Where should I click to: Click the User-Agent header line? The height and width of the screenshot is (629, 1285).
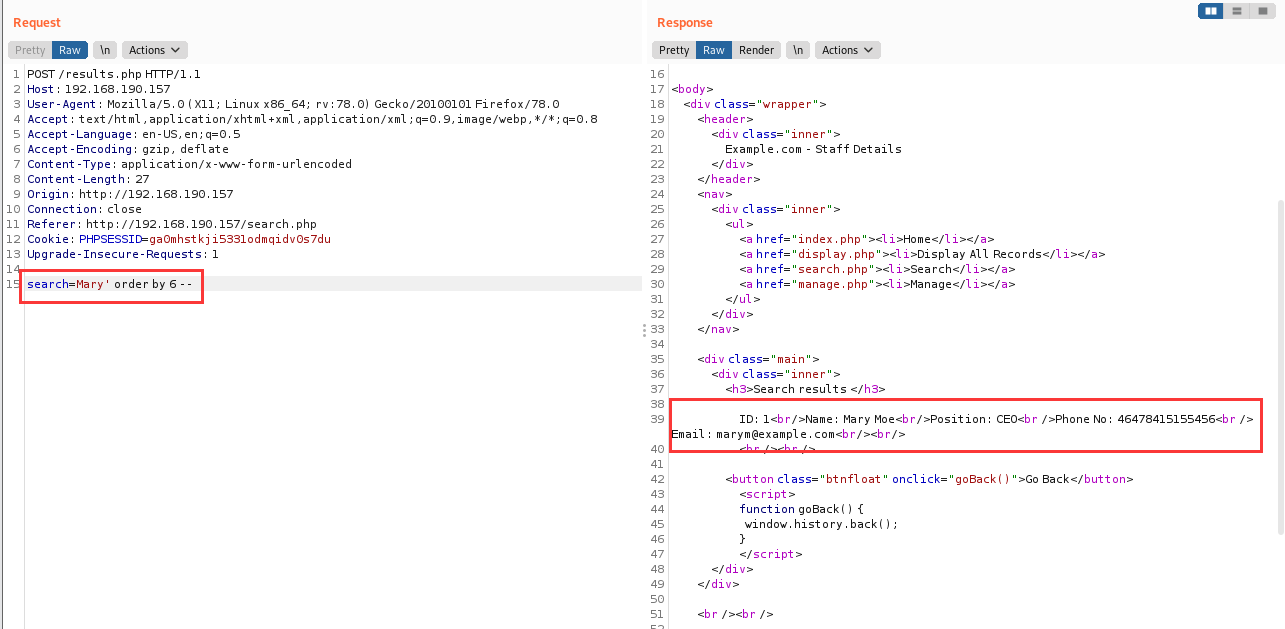[x=293, y=104]
